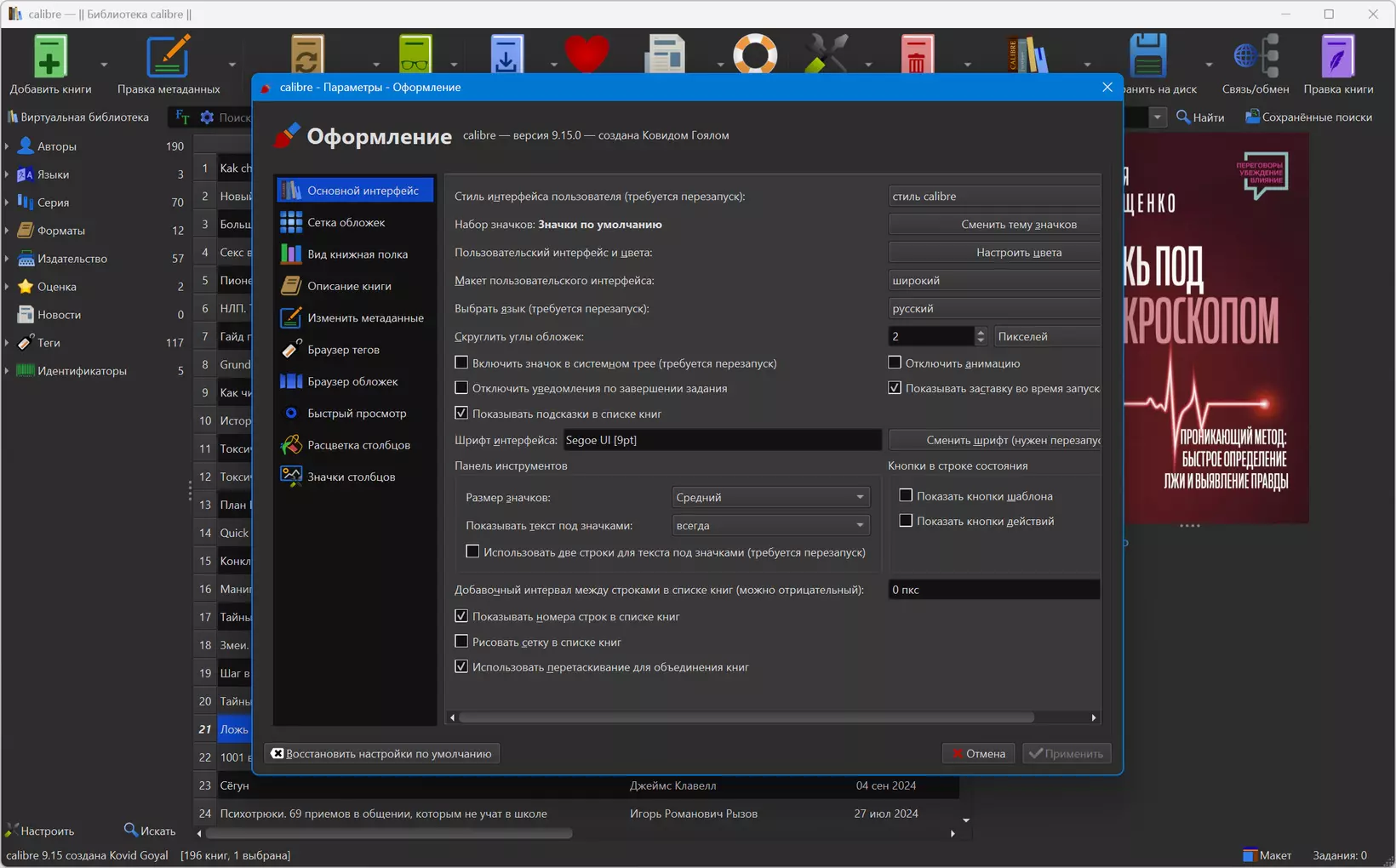Viewport: 1396px width, 868px height.
Task: Open the Save to disk toolbar icon
Action: click(x=1147, y=56)
